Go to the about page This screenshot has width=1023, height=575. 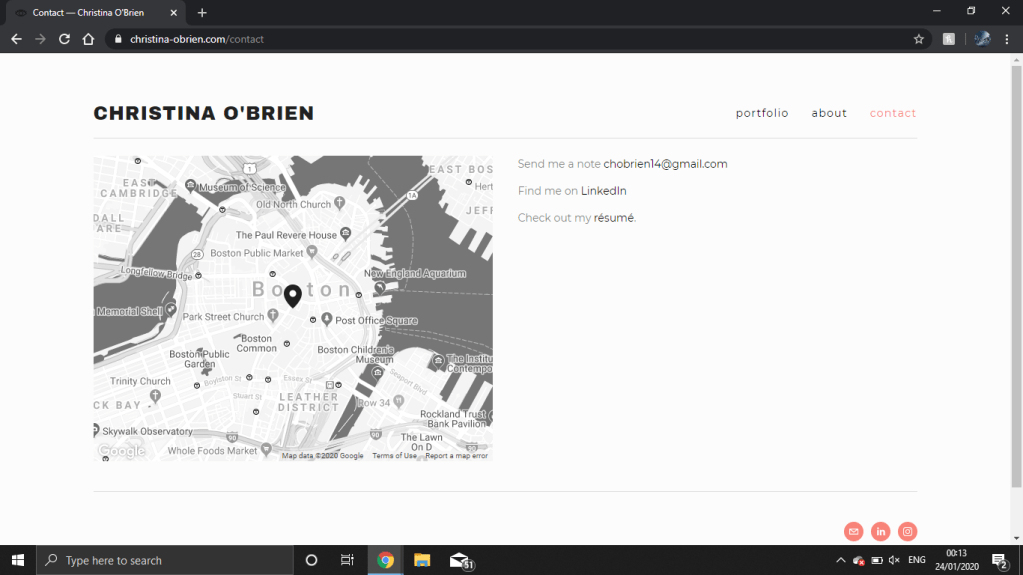(829, 113)
